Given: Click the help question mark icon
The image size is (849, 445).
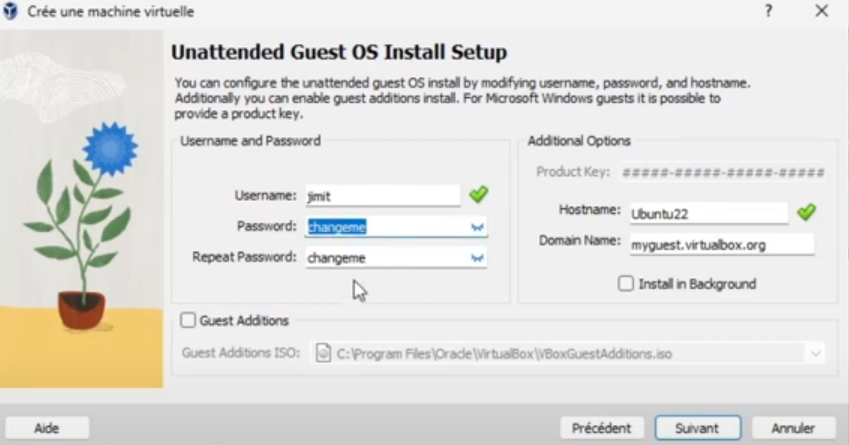Looking at the screenshot, I should coord(768,11).
